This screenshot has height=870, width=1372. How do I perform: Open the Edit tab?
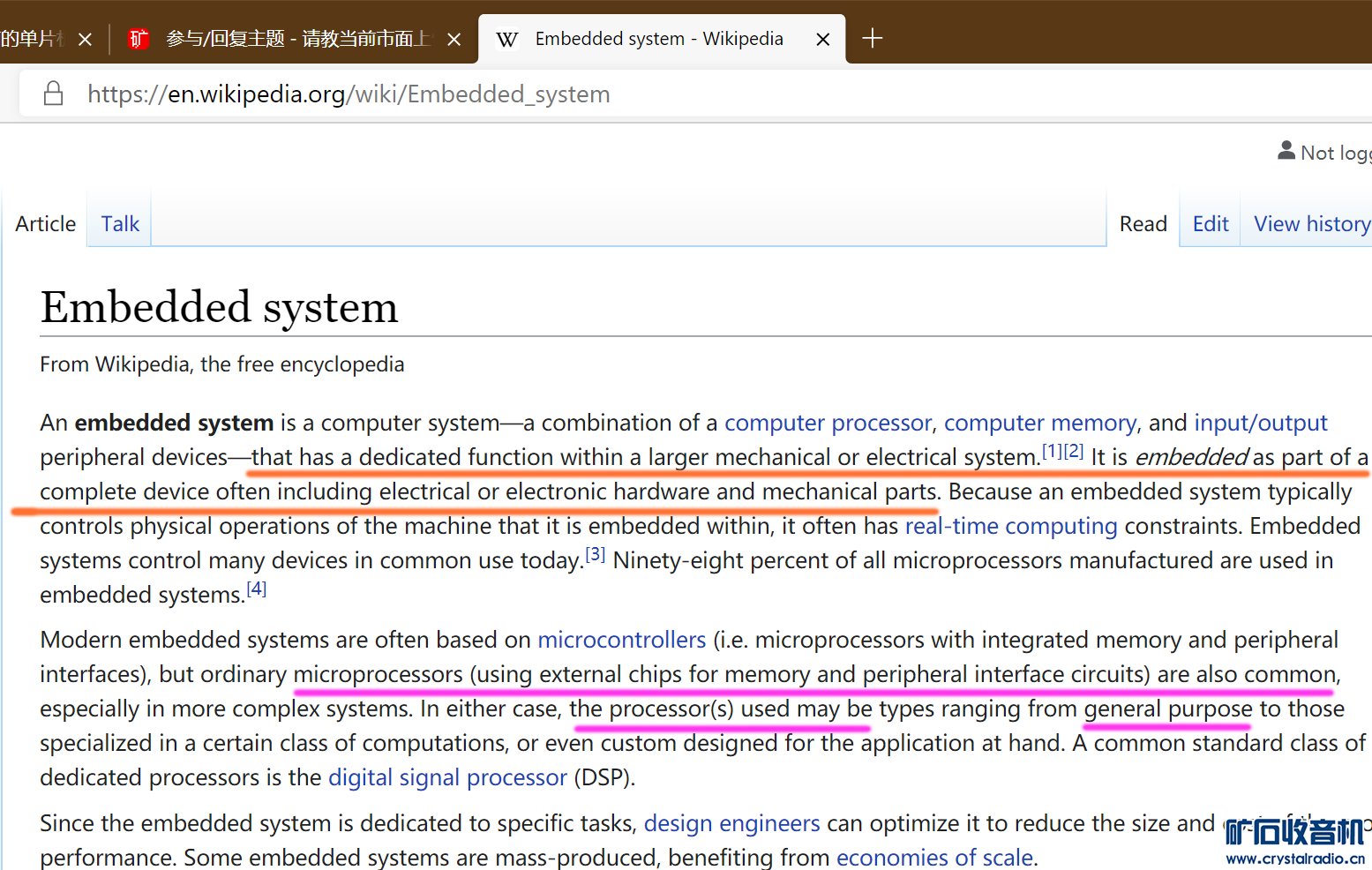tap(1210, 224)
